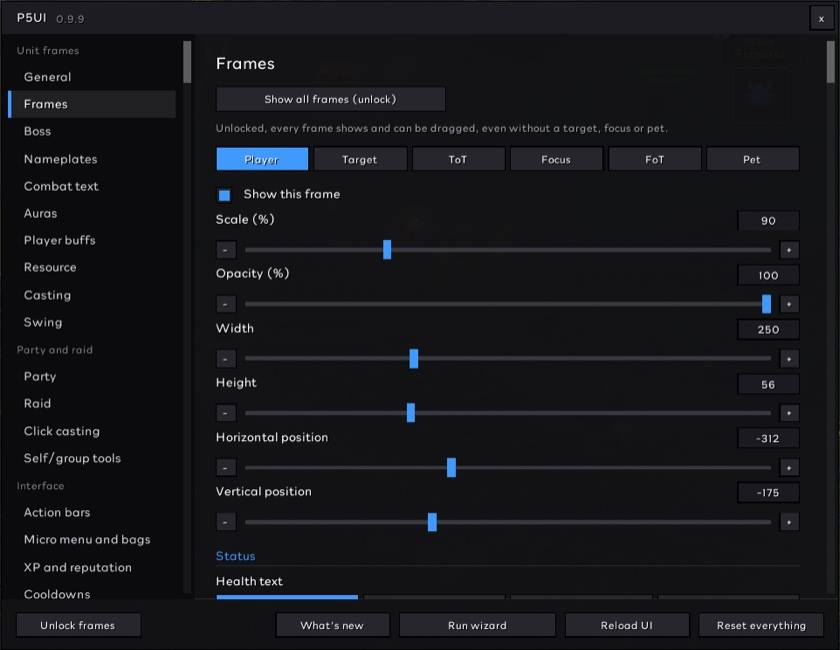
Task: Go to Click casting settings
Action: (x=92, y=431)
